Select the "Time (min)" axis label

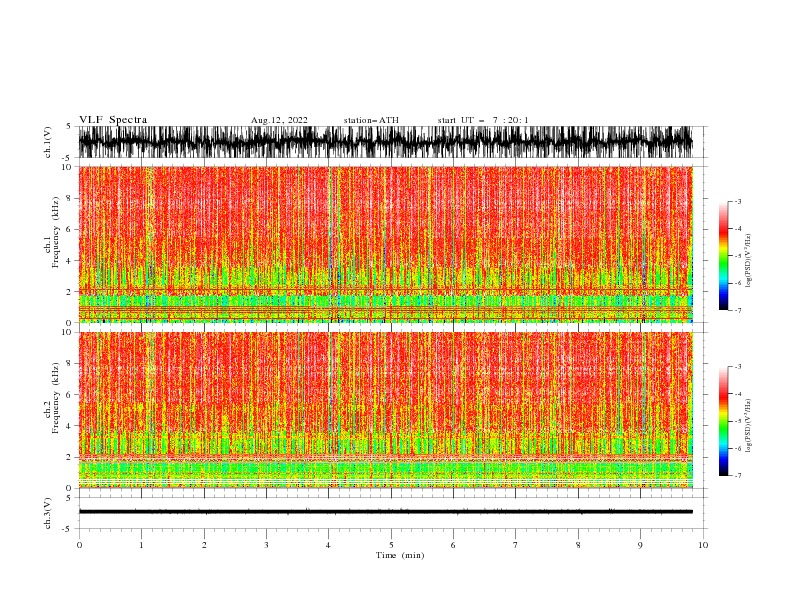point(400,555)
